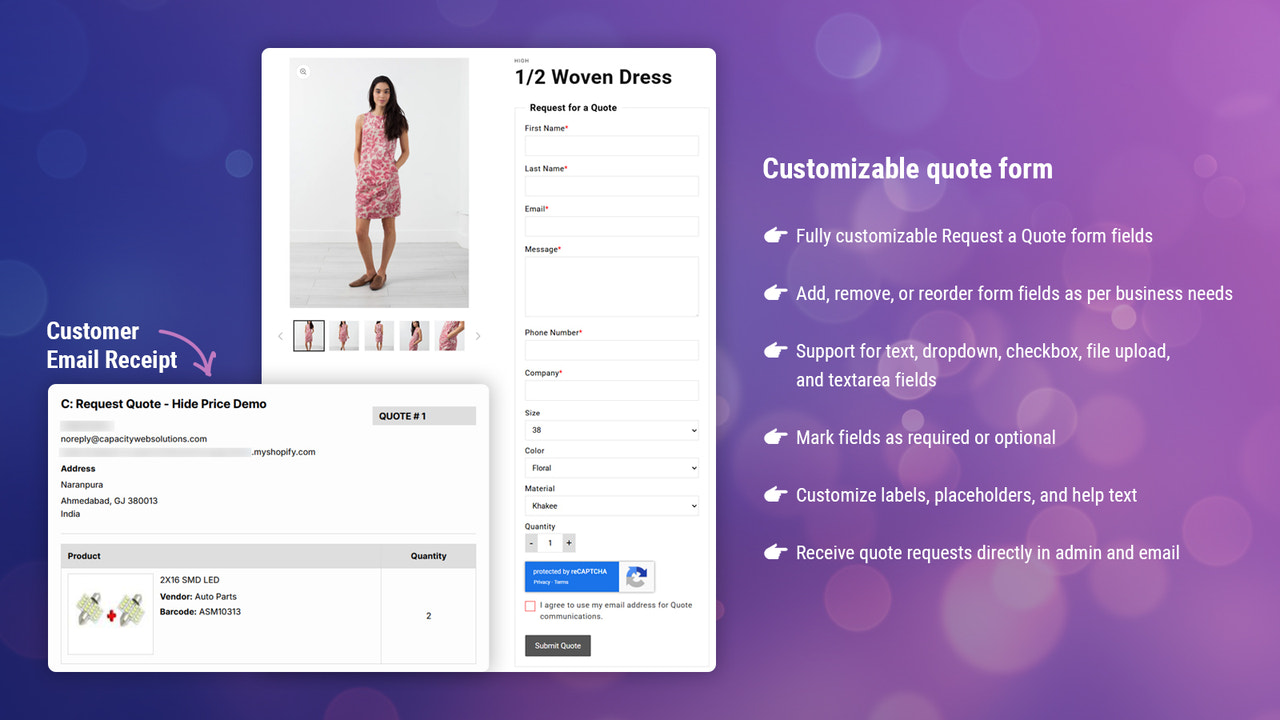Click the reCAPTCHA Privacy link
The image size is (1280, 720).
pyautogui.click(x=541, y=582)
